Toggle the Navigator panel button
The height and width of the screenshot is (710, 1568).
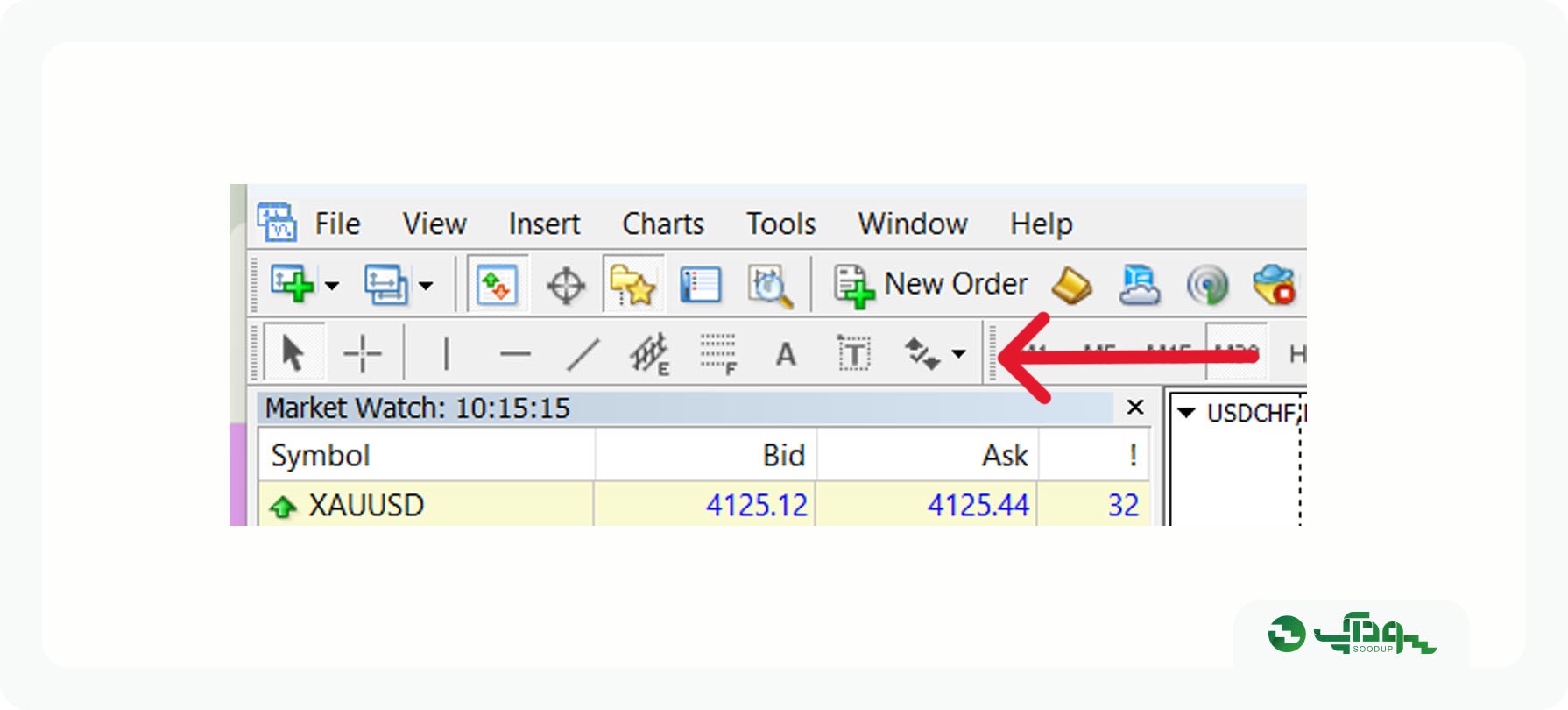pos(632,285)
